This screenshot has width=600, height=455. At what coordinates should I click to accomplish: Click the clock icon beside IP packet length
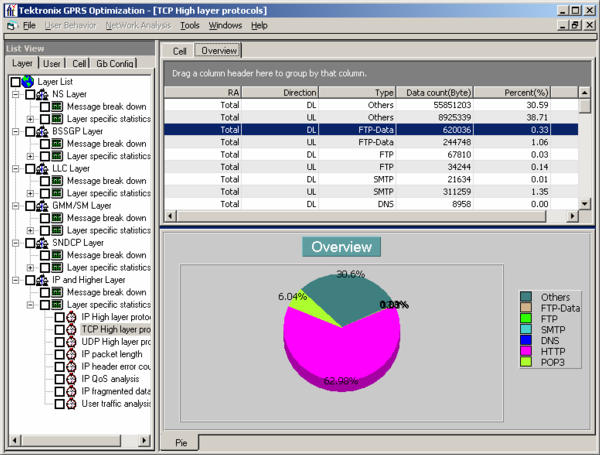tap(72, 354)
